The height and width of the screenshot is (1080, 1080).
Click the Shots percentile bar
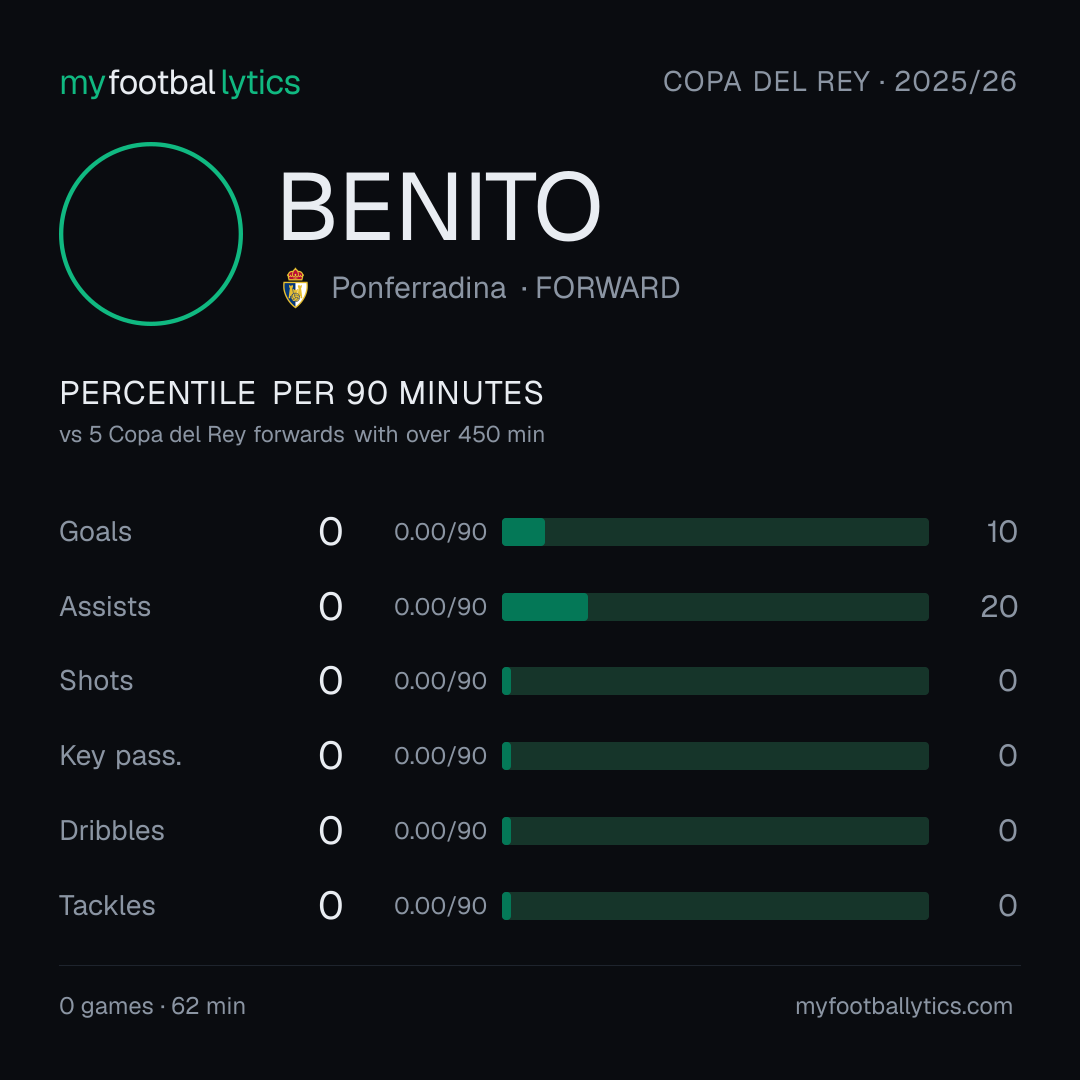pyautogui.click(x=715, y=681)
